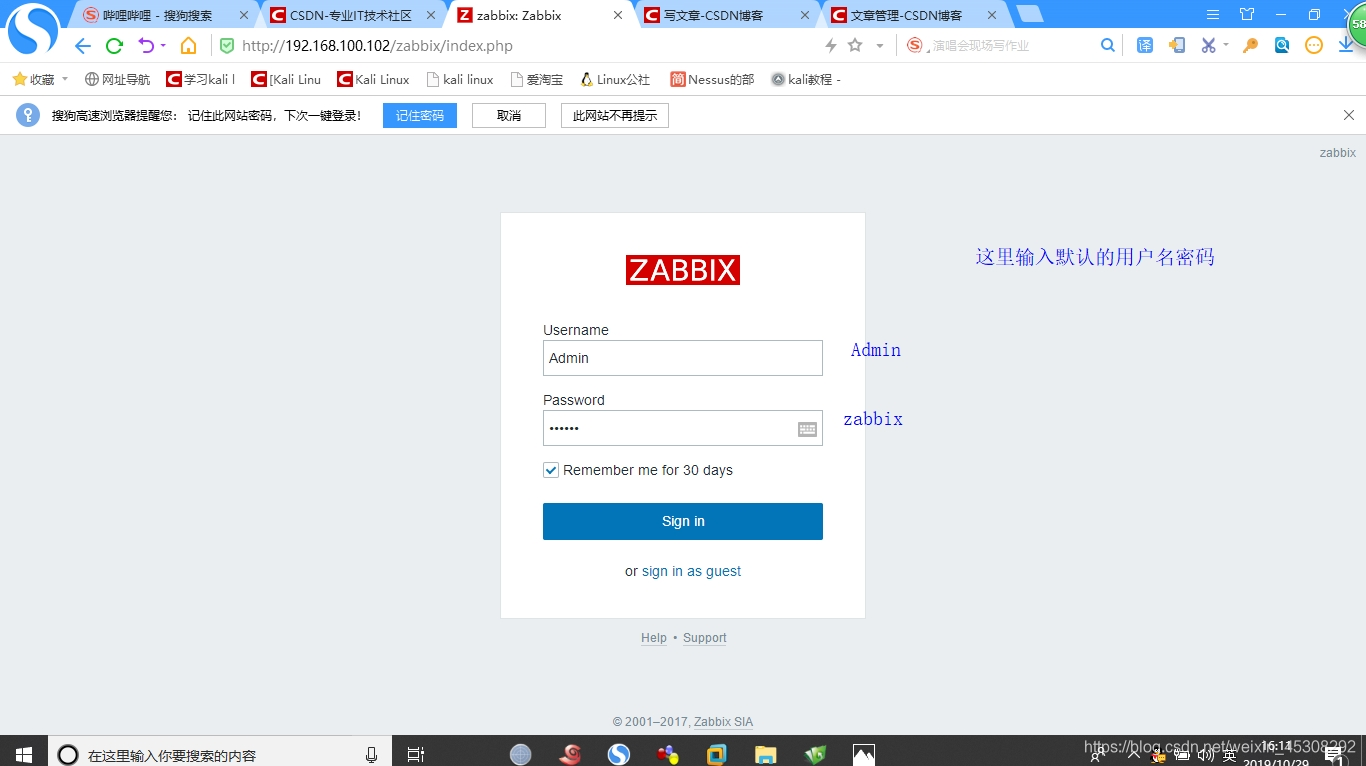Click the taskbar microphone voice search icon
This screenshot has height=766, width=1366.
tap(371, 755)
